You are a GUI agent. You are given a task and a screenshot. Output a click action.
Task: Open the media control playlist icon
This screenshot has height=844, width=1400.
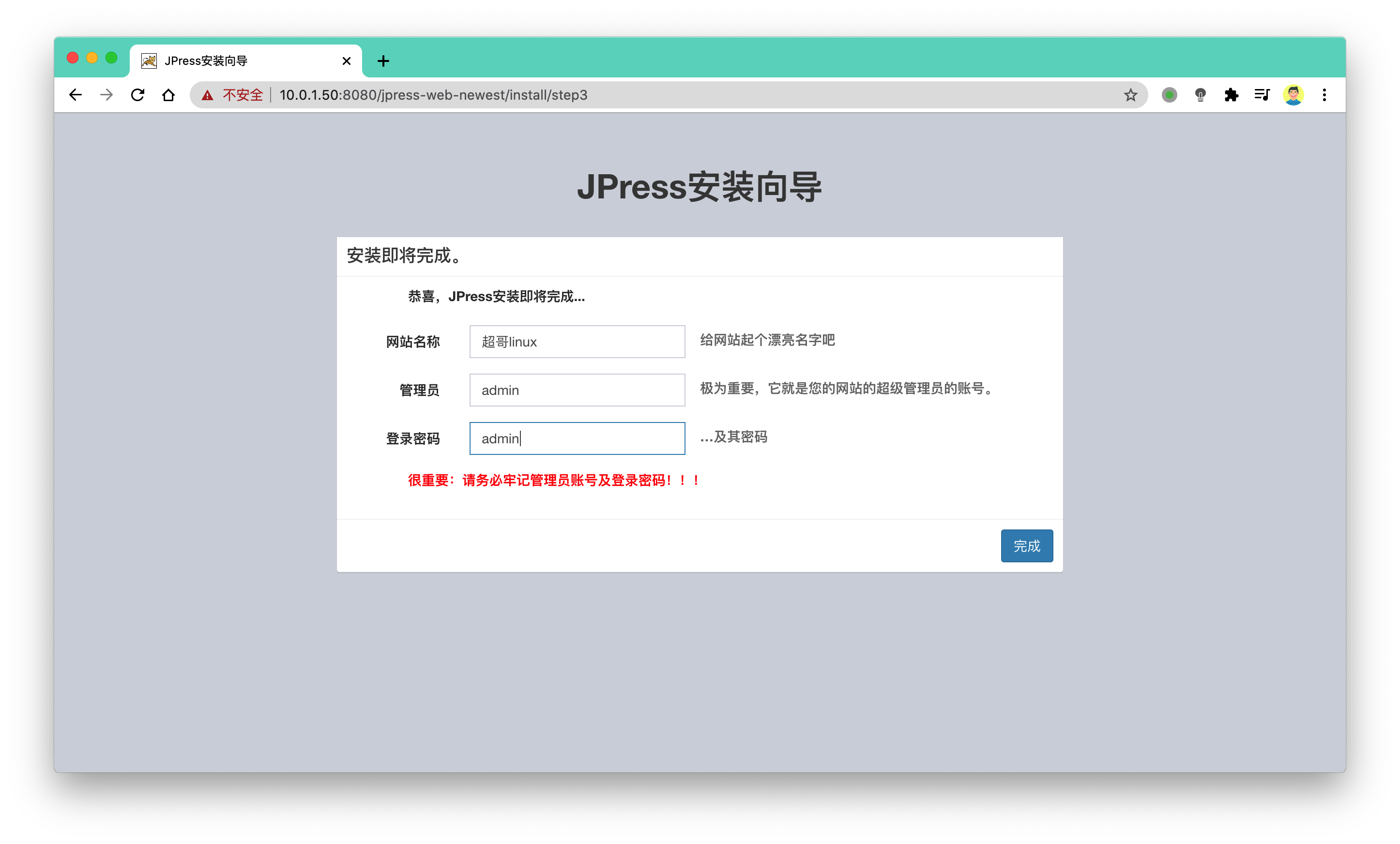(x=1262, y=95)
